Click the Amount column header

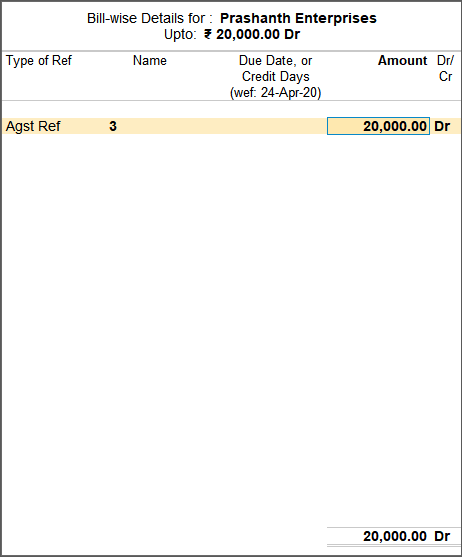click(402, 61)
